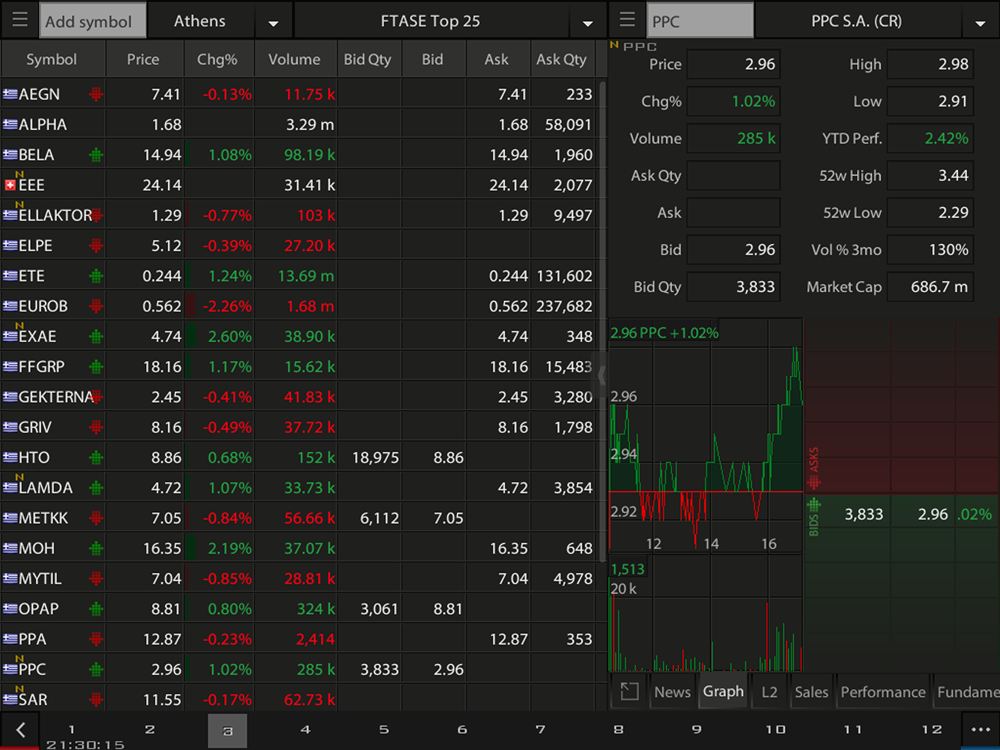Select the SAR symbol row
This screenshot has width=1000, height=750.
298,700
